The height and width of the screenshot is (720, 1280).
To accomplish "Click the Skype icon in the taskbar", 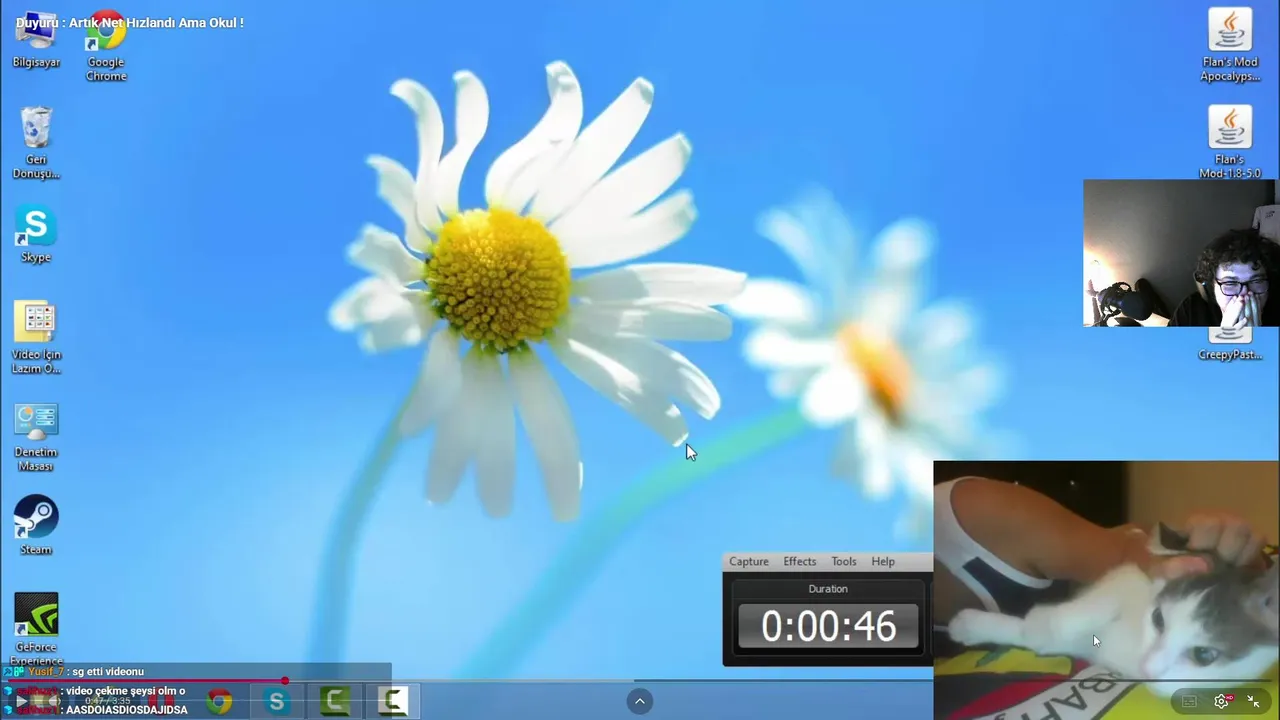I will click(x=277, y=702).
